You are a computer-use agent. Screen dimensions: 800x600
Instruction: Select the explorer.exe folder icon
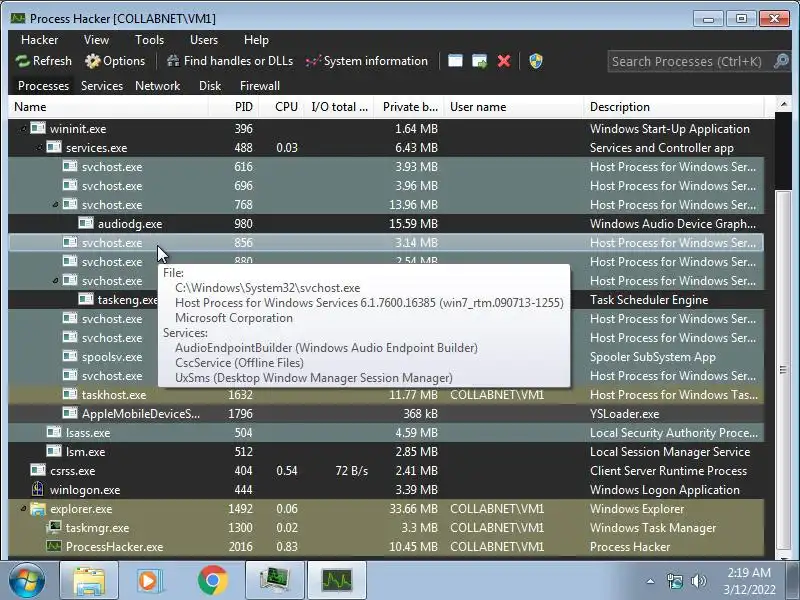(x=38, y=509)
